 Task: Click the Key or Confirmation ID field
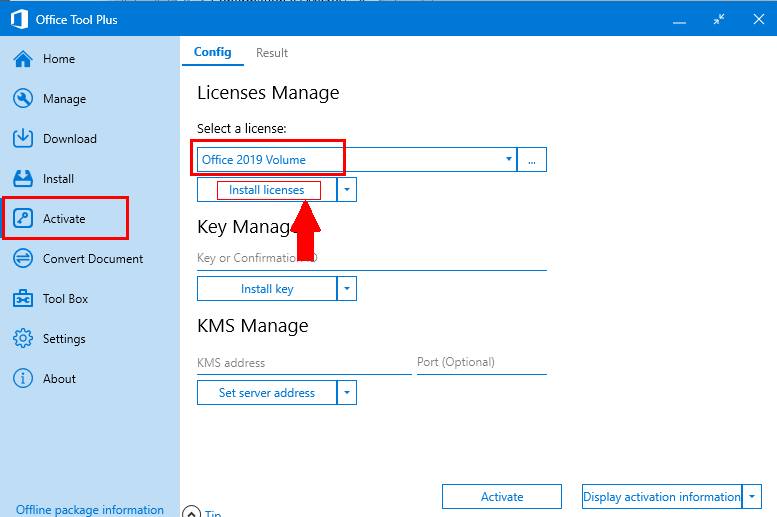[372, 258]
